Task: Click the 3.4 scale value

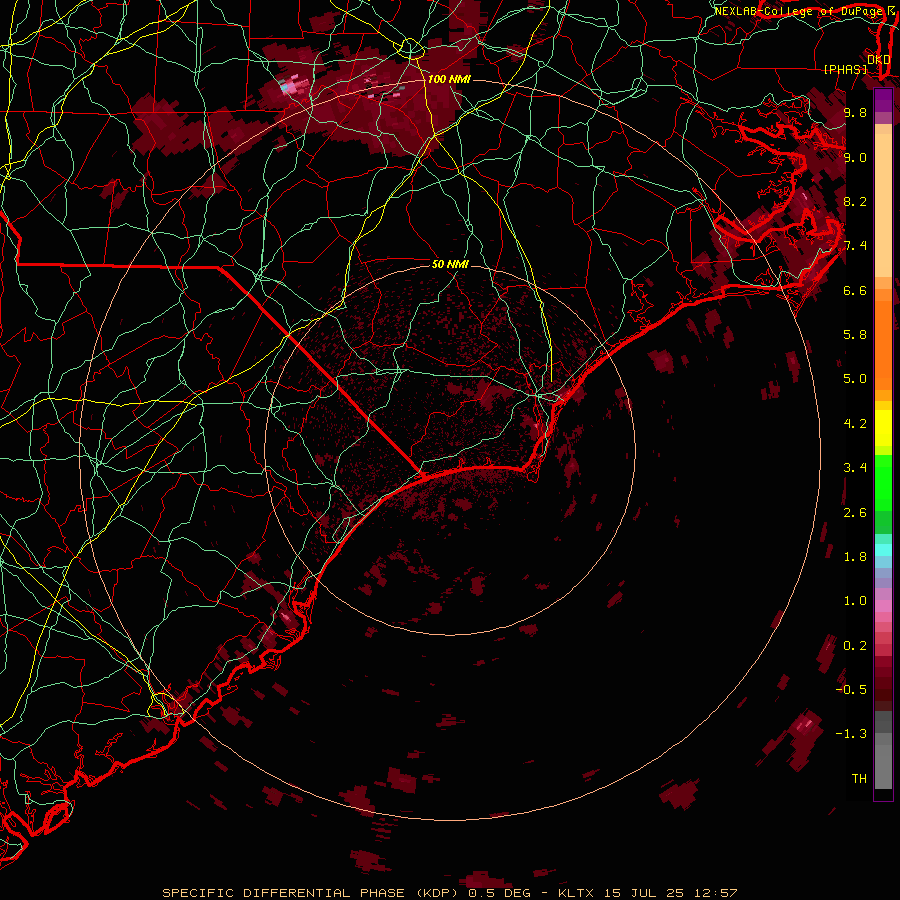Action: 855,468
